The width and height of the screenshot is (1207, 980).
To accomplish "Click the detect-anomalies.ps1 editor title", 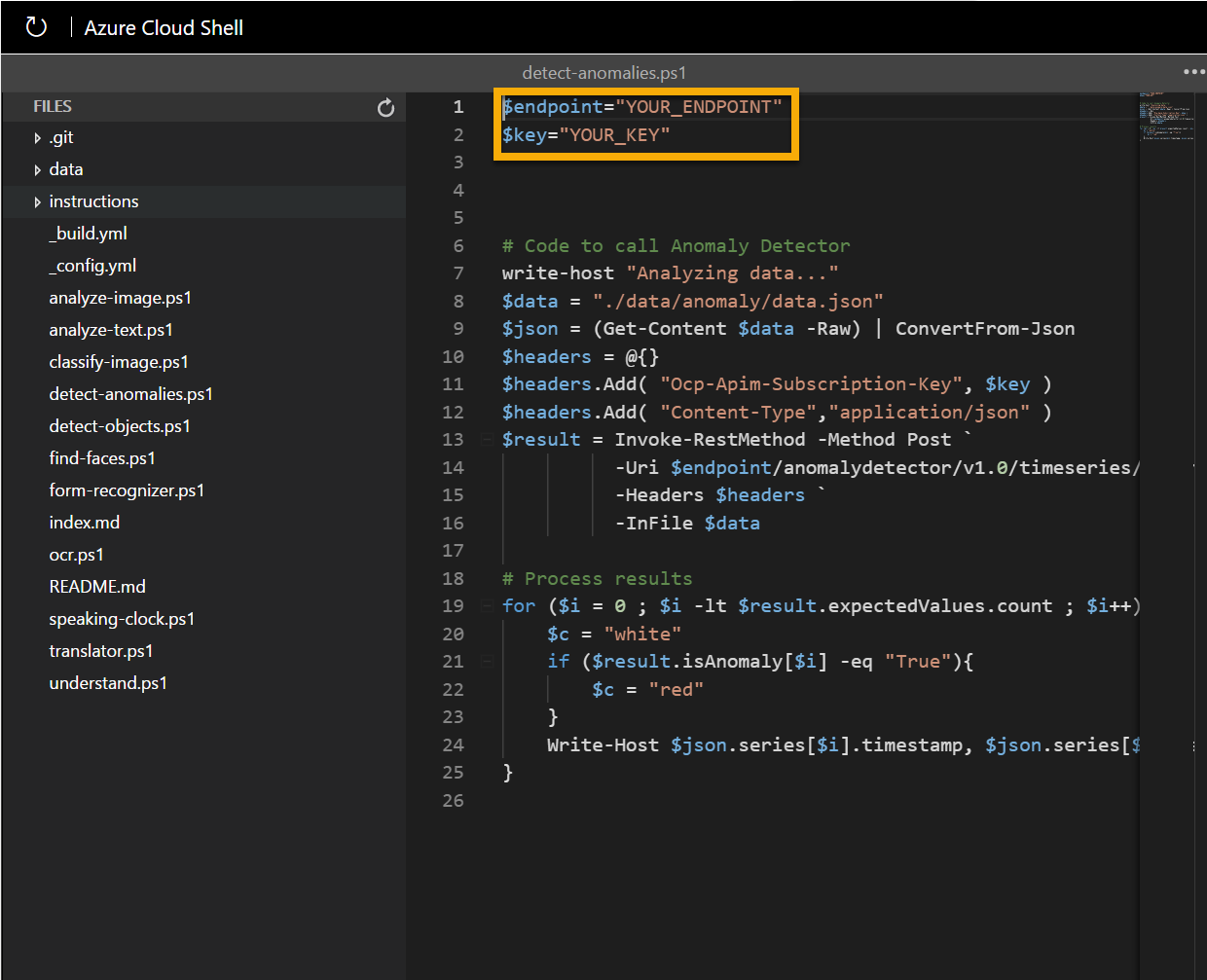I will tap(603, 73).
